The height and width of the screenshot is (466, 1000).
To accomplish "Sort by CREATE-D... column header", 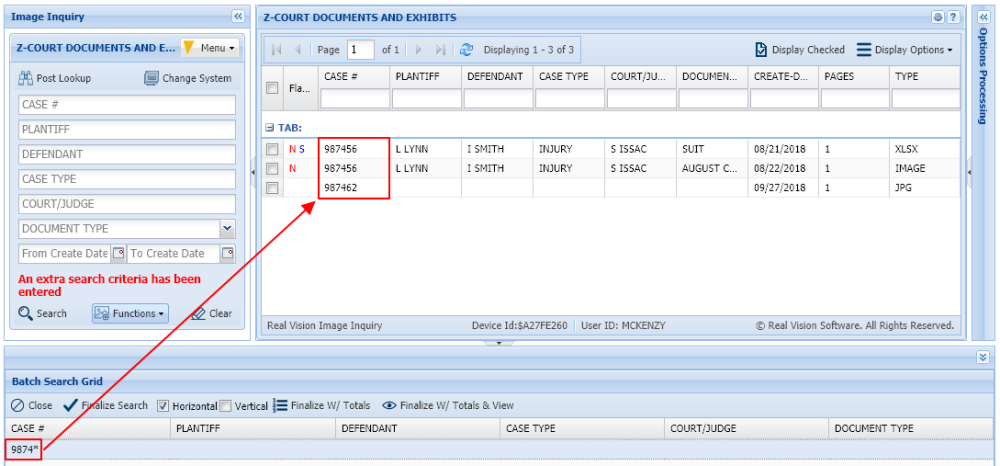I will [x=784, y=76].
